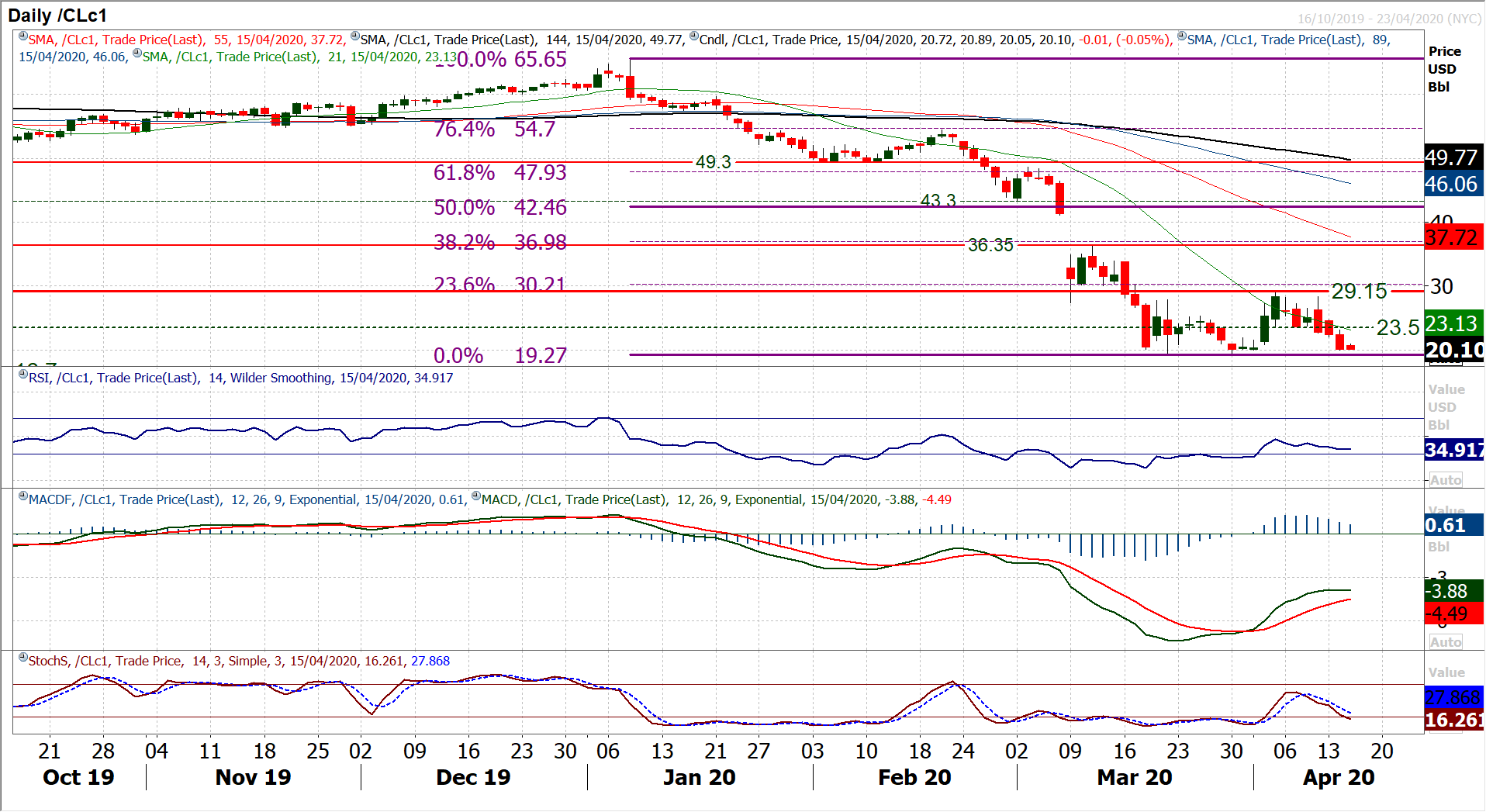Click the Nov 19 month label on time axis

coord(254,777)
